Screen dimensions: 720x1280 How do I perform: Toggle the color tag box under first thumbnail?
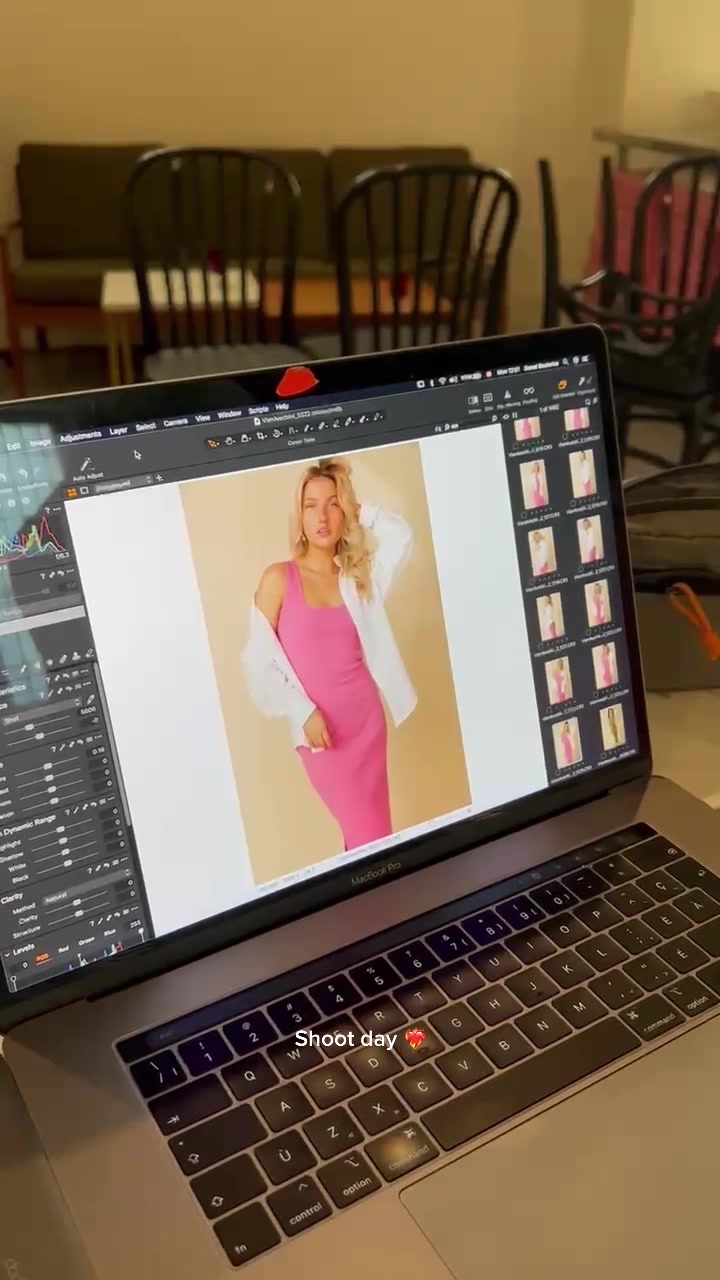(x=516, y=446)
